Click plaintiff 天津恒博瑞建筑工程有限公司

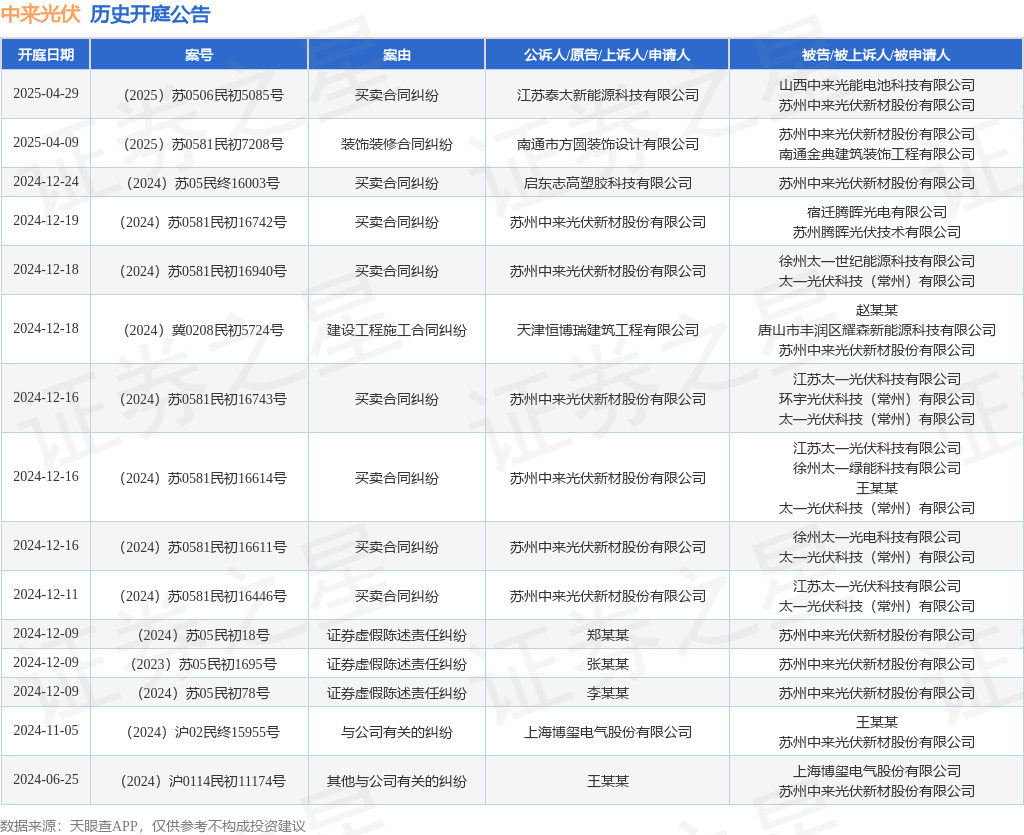607,330
